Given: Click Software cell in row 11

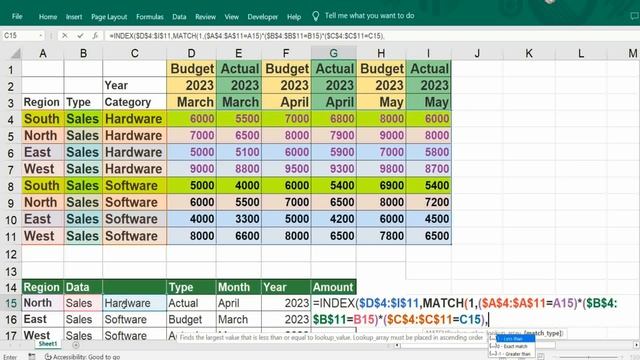Looking at the screenshot, I should 134,236.
